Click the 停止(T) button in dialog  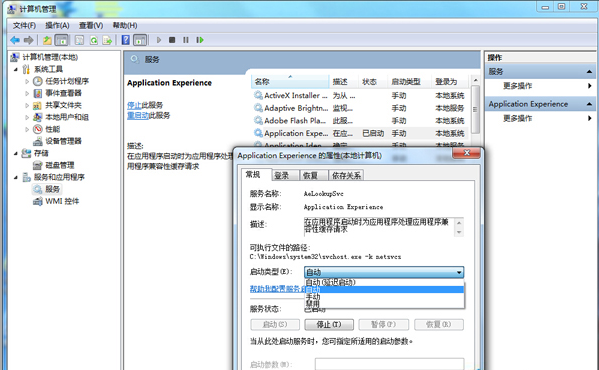329,325
